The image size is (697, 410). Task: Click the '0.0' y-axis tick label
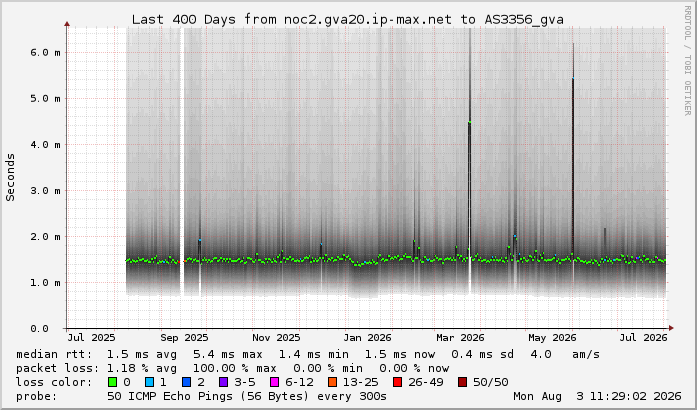40,329
